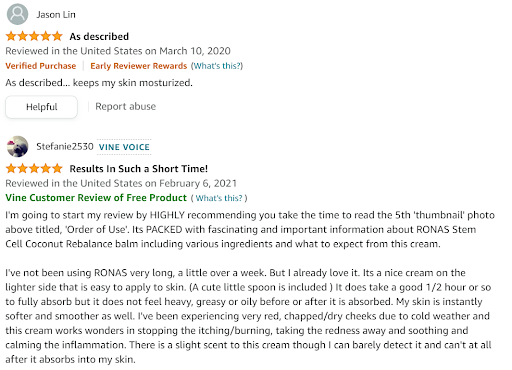Click the first star of Jason Lin's rating

(11, 36)
